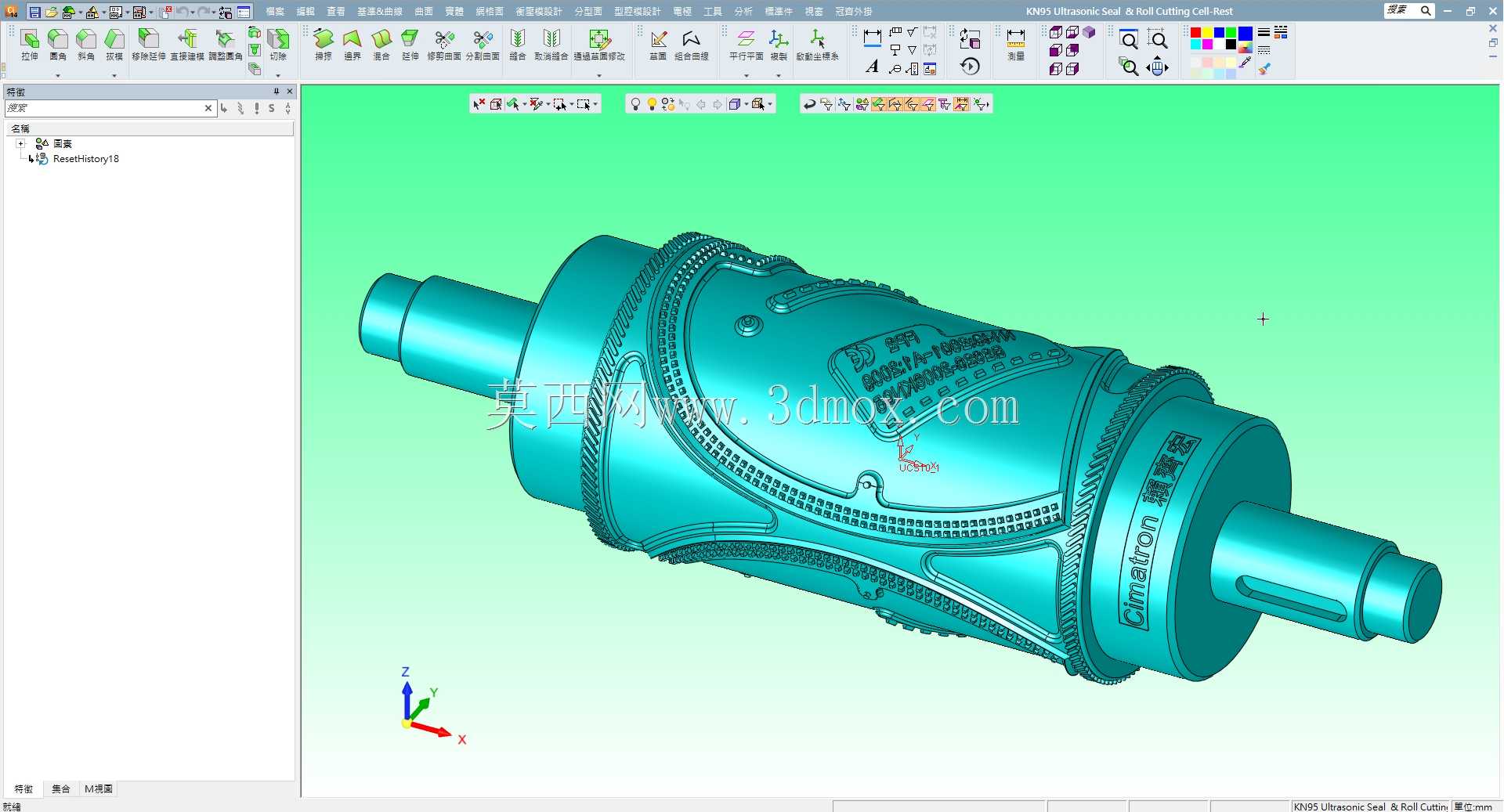Open the 通過草圖修改 tool

(x=599, y=45)
